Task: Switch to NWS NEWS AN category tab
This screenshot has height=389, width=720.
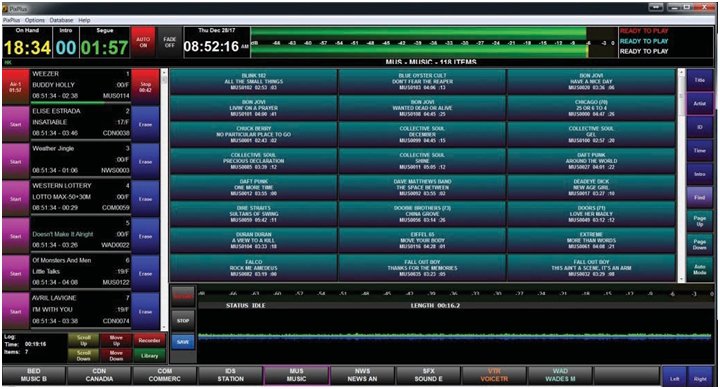Action: point(362,375)
